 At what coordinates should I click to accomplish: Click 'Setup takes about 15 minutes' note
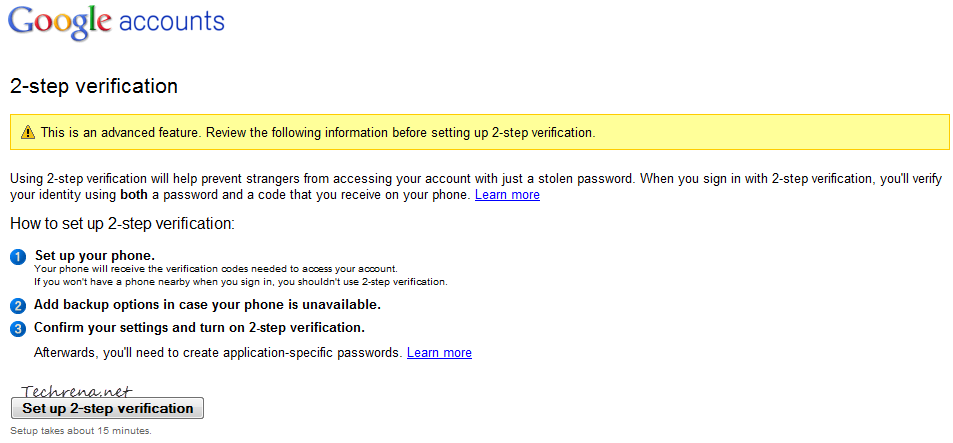pyautogui.click(x=81, y=431)
